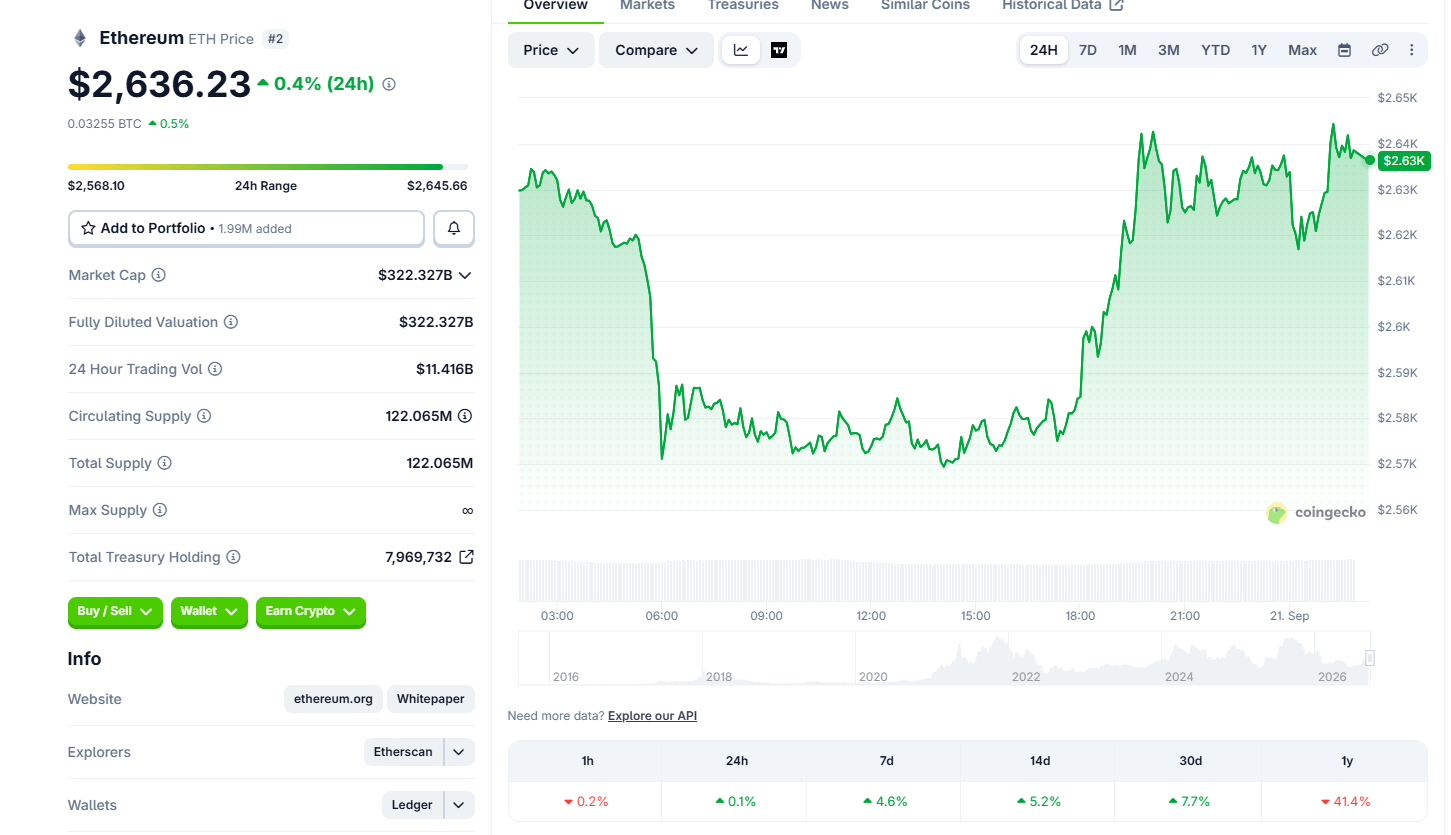
Task: Open the chart three-dot options menu
Action: pyautogui.click(x=1412, y=50)
